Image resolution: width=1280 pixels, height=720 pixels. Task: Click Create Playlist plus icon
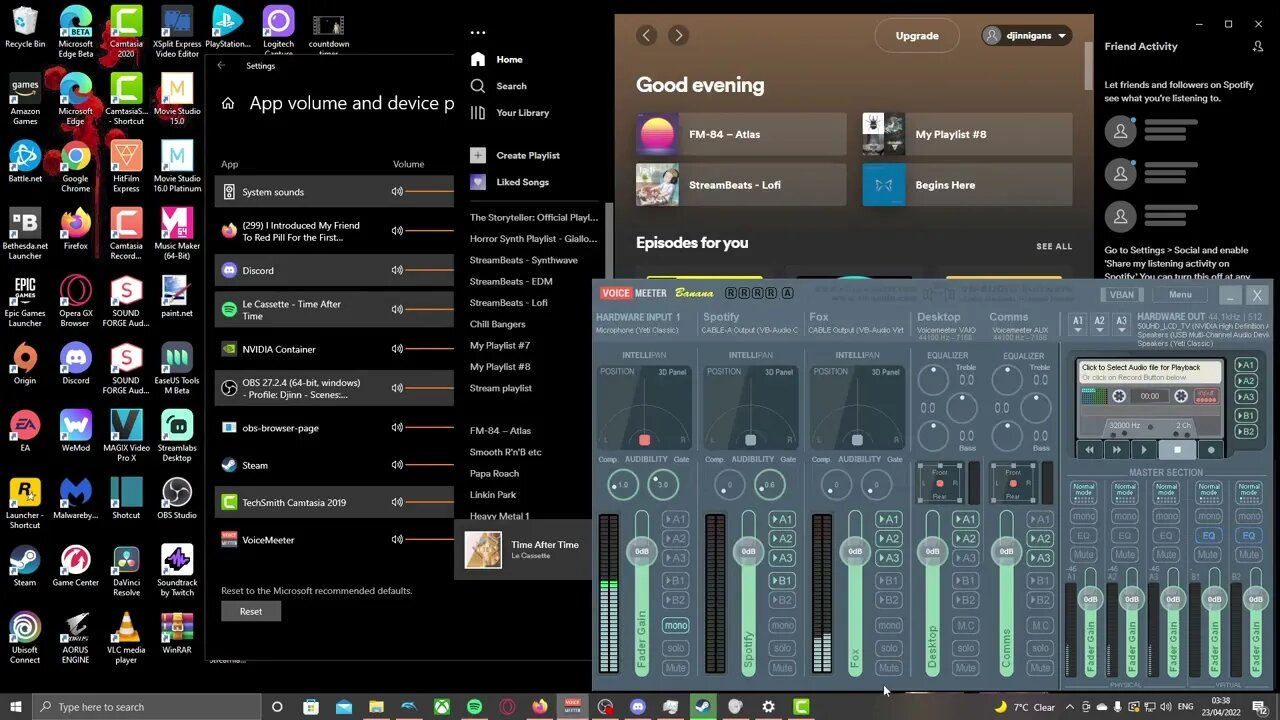[x=478, y=155]
